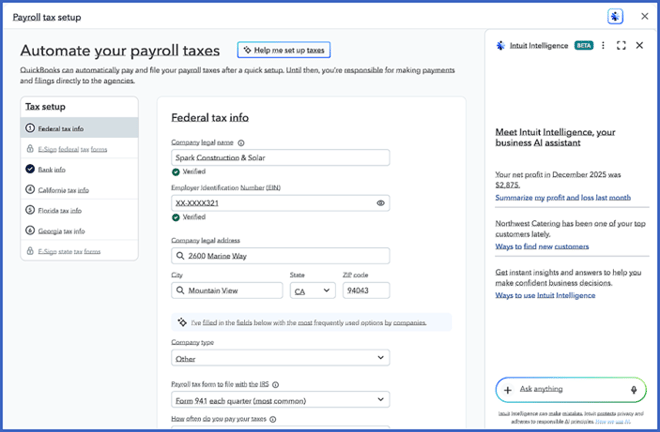Screen dimensions: 660x432
Task: Click lock icon beside E-Sign state tax forms
Action: [30, 251]
